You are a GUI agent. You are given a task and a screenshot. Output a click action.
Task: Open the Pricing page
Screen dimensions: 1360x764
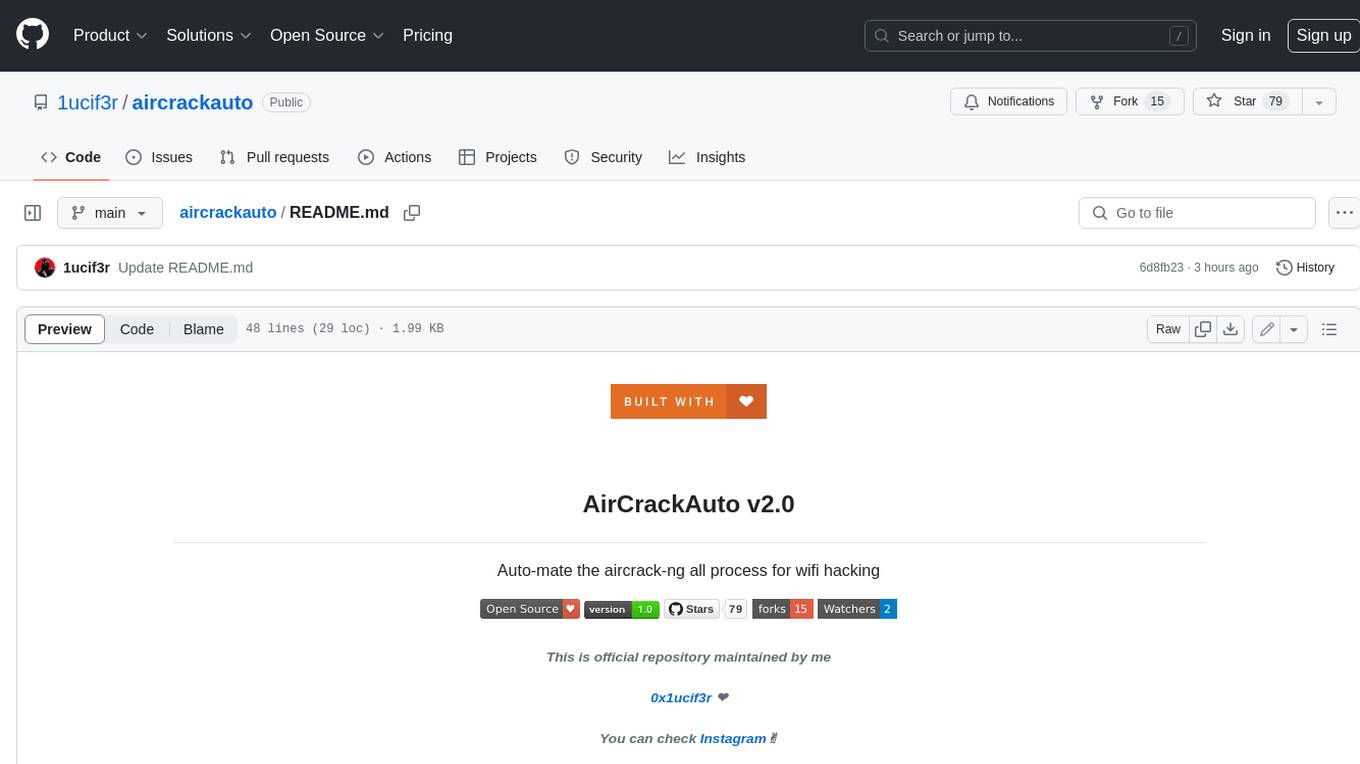click(427, 35)
